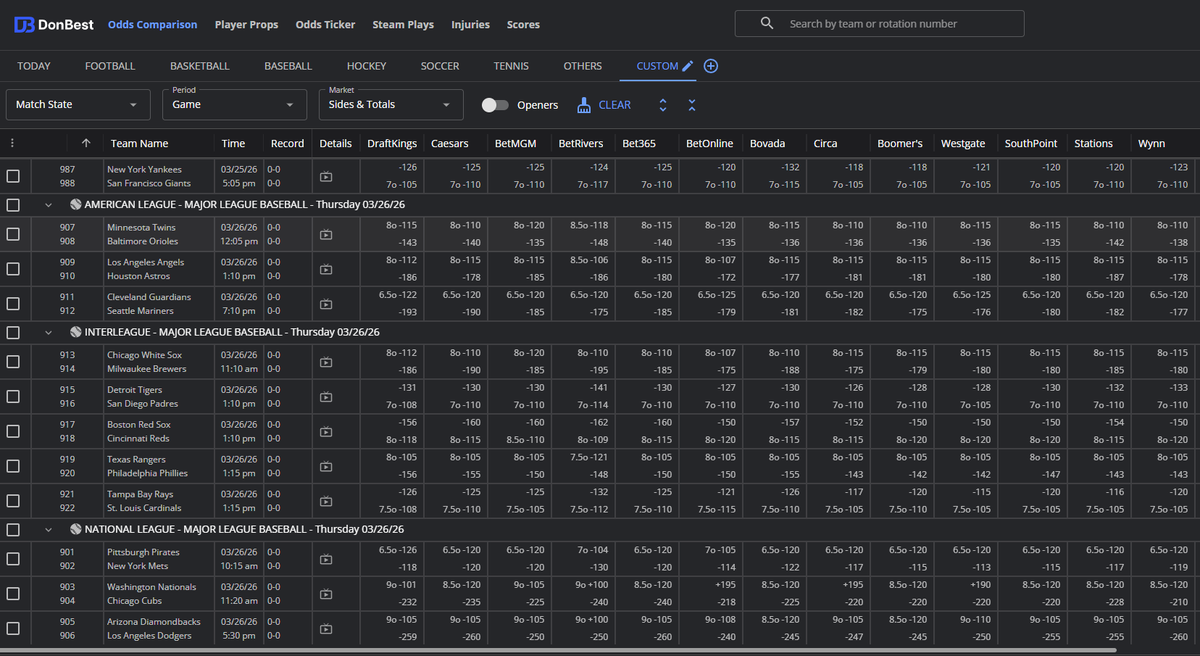Open details icon for Guardians-Mariners game
The image size is (1200, 656).
coord(326,304)
